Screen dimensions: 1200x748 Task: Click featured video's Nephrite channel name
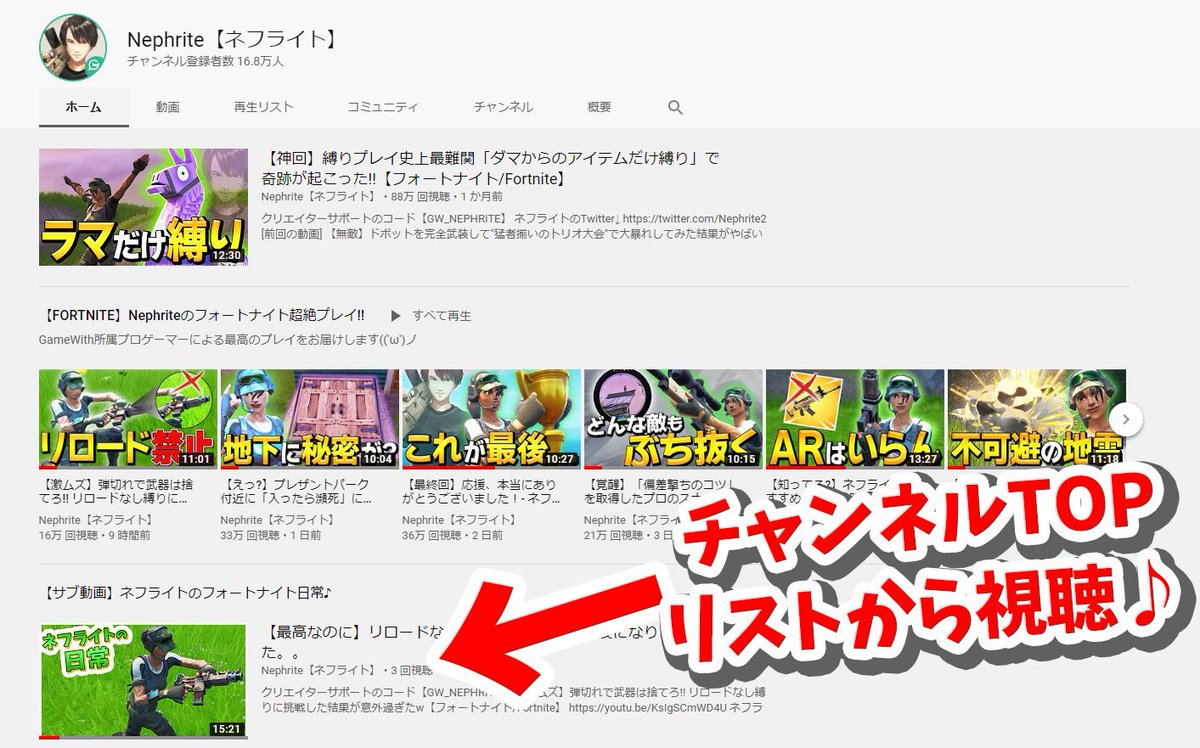(x=320, y=196)
